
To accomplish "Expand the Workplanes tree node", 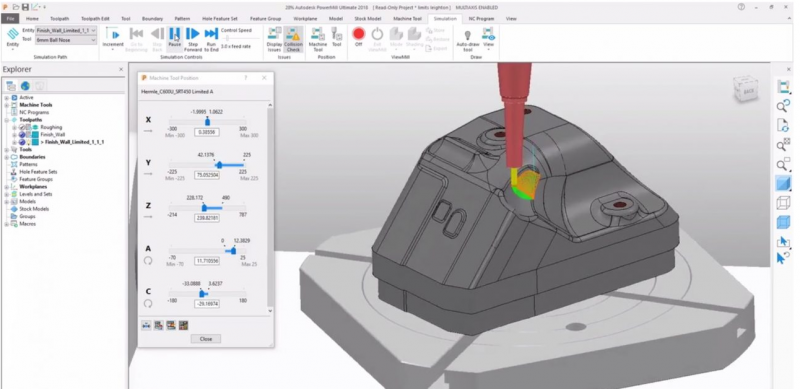I will [7, 187].
